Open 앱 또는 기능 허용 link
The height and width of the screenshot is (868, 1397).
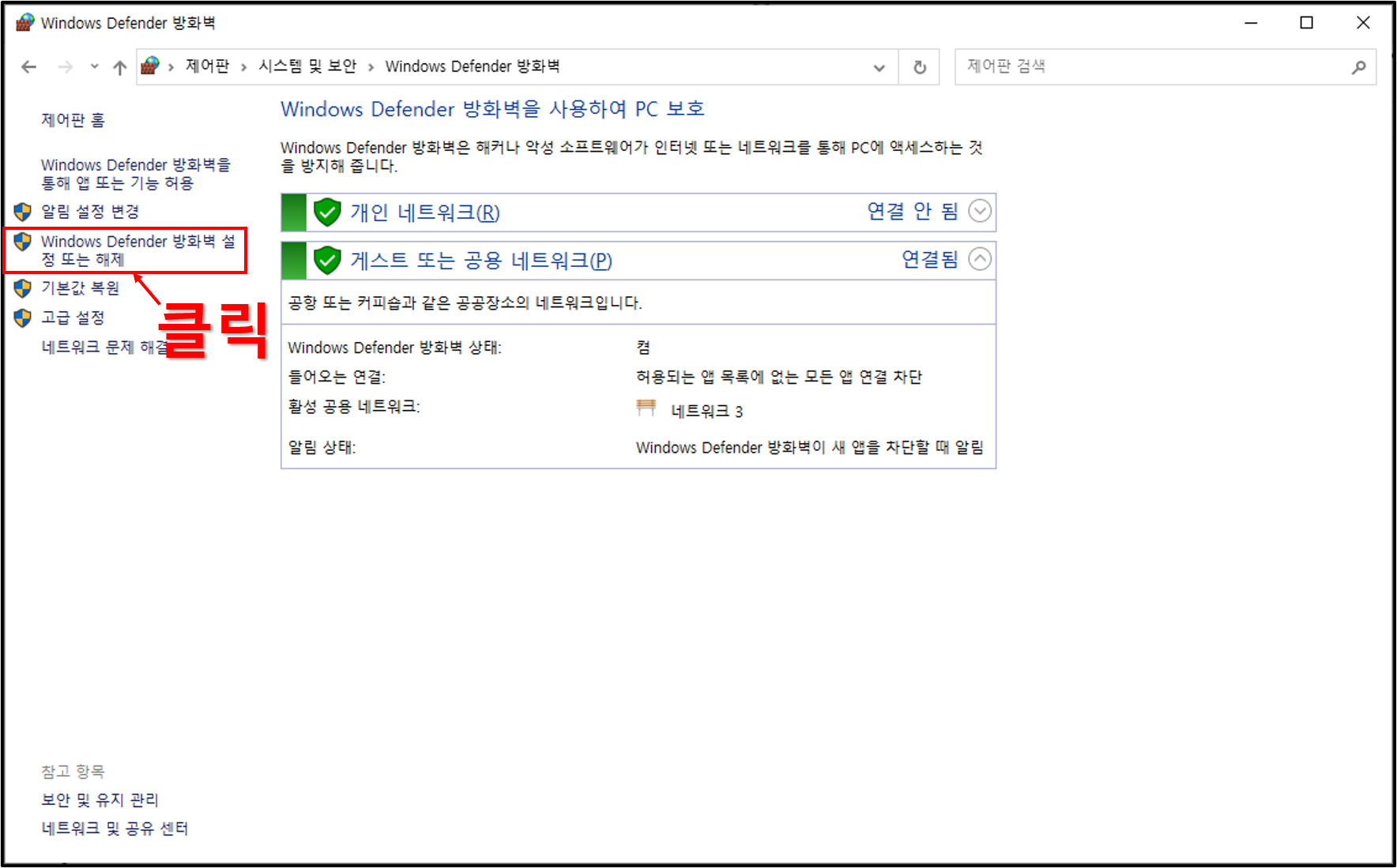[136, 174]
